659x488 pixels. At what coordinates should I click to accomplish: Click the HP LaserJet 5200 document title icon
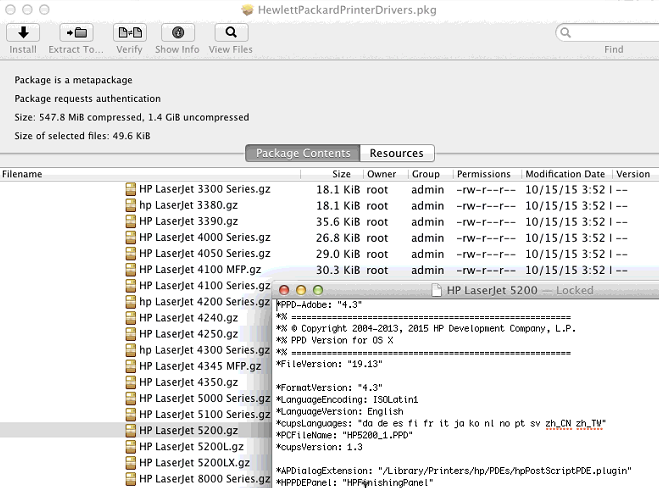click(437, 290)
